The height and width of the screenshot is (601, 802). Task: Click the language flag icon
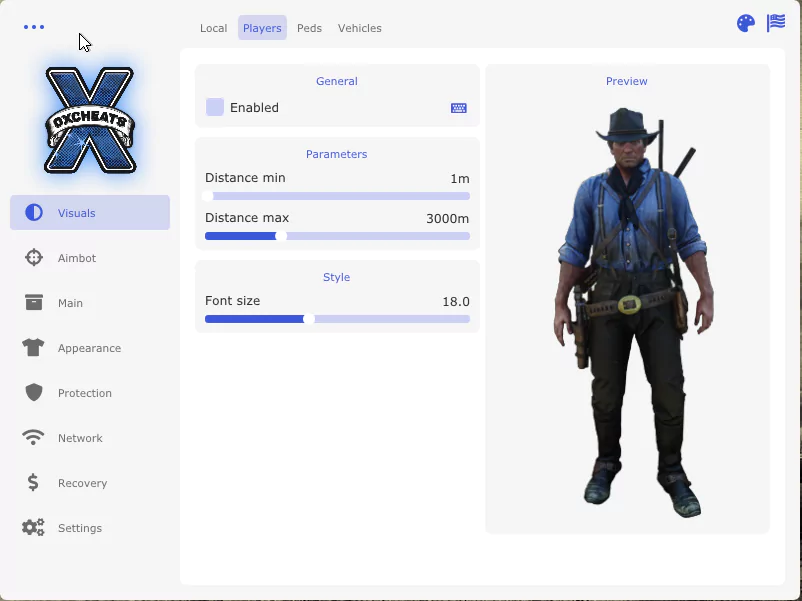tap(776, 23)
